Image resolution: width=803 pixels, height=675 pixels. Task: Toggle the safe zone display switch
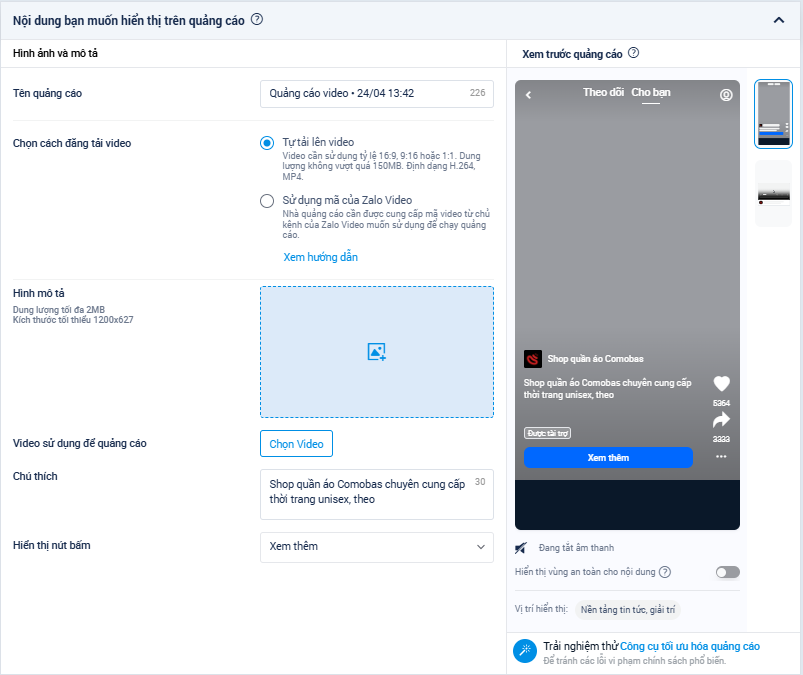pos(727,572)
